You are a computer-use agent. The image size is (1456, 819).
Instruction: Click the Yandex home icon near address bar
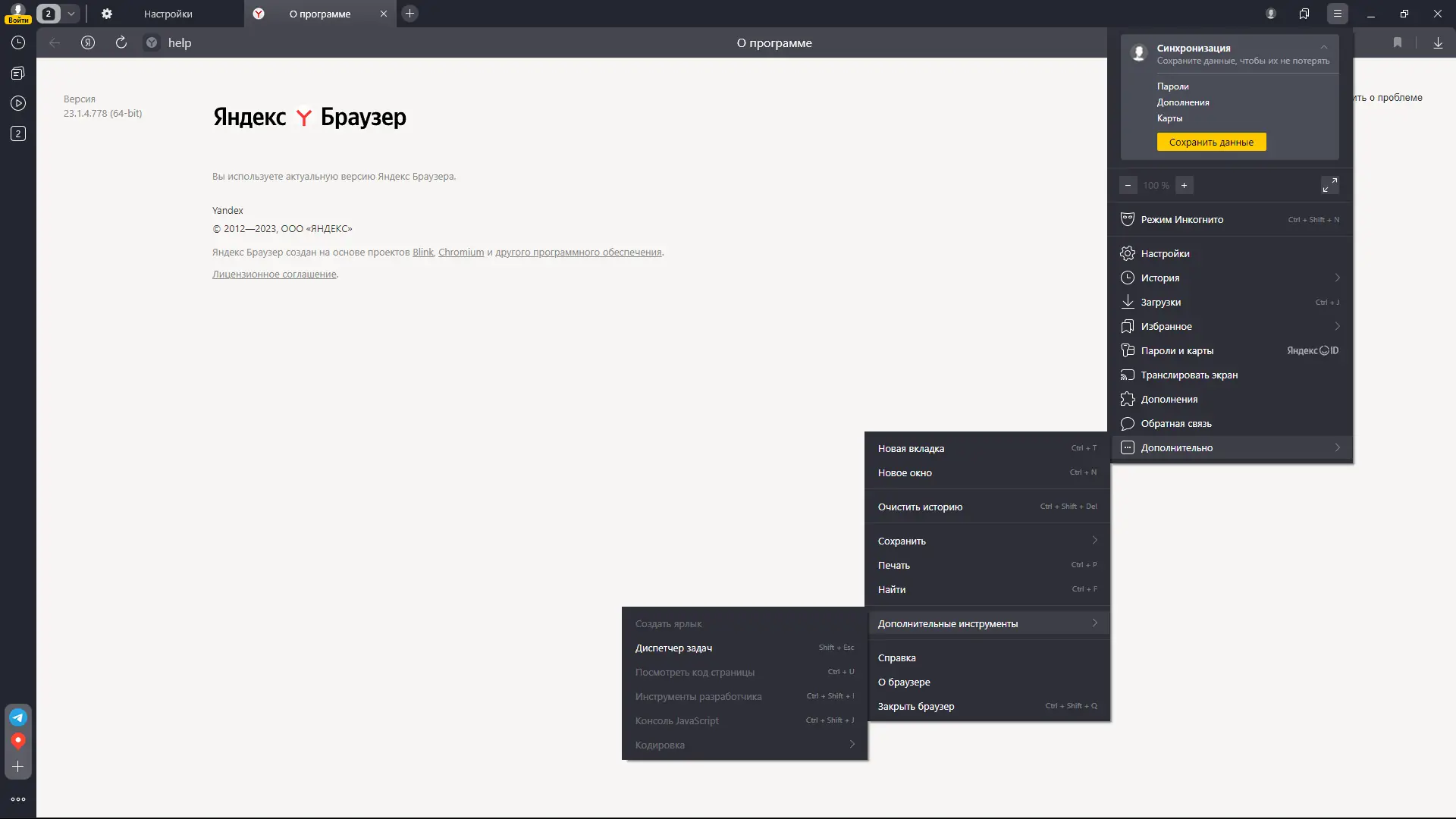88,43
